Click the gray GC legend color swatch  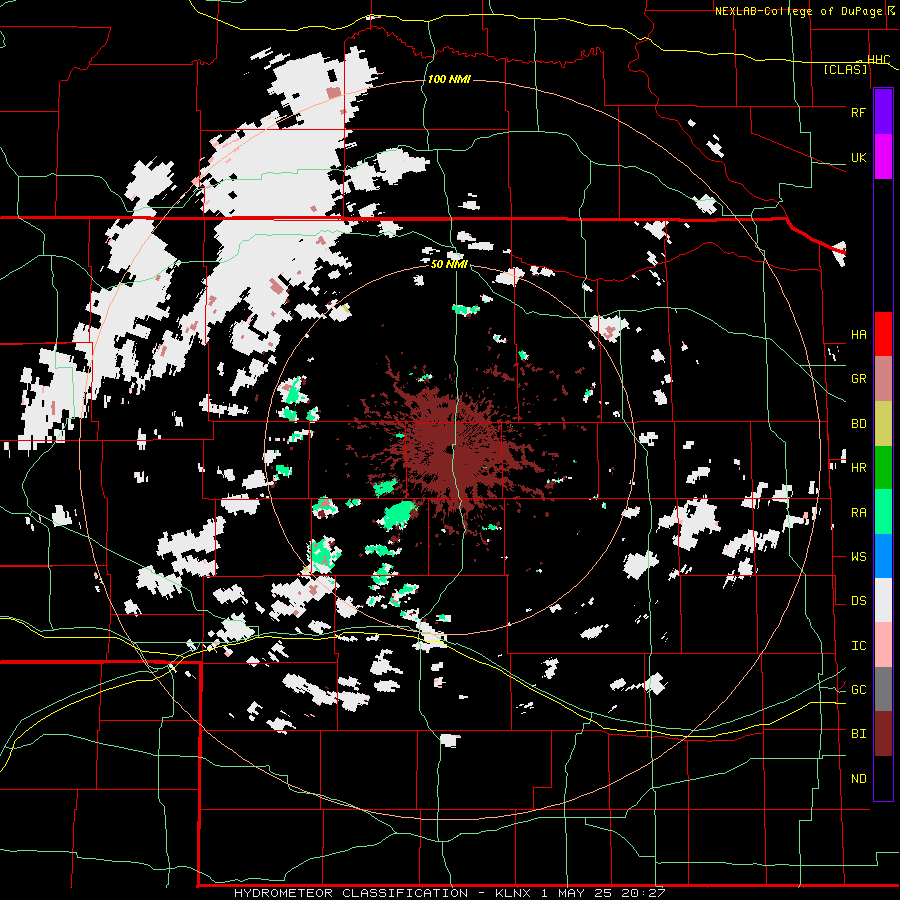click(x=883, y=689)
